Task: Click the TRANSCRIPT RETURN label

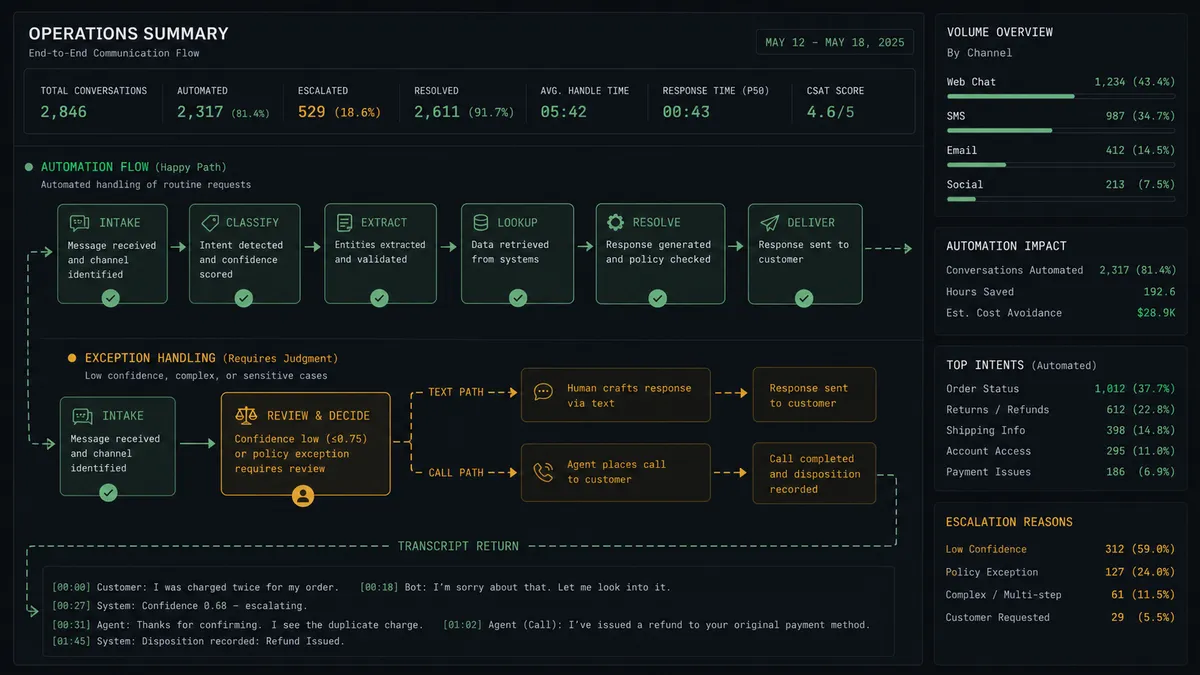Action: coord(458,546)
